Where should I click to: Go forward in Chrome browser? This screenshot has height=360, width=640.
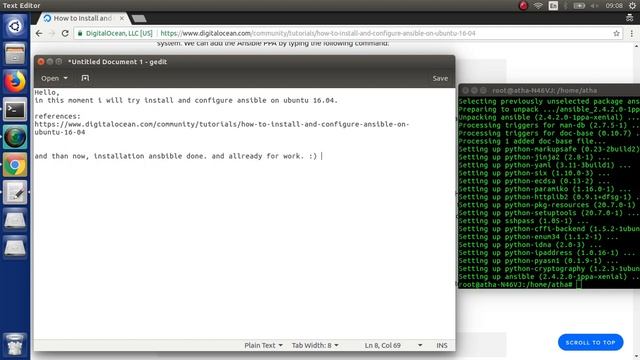51,33
